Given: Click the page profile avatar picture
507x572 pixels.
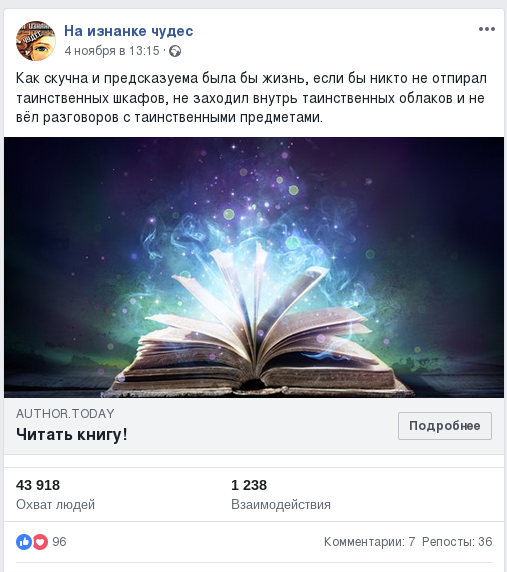Looking at the screenshot, I should (x=36, y=40).
